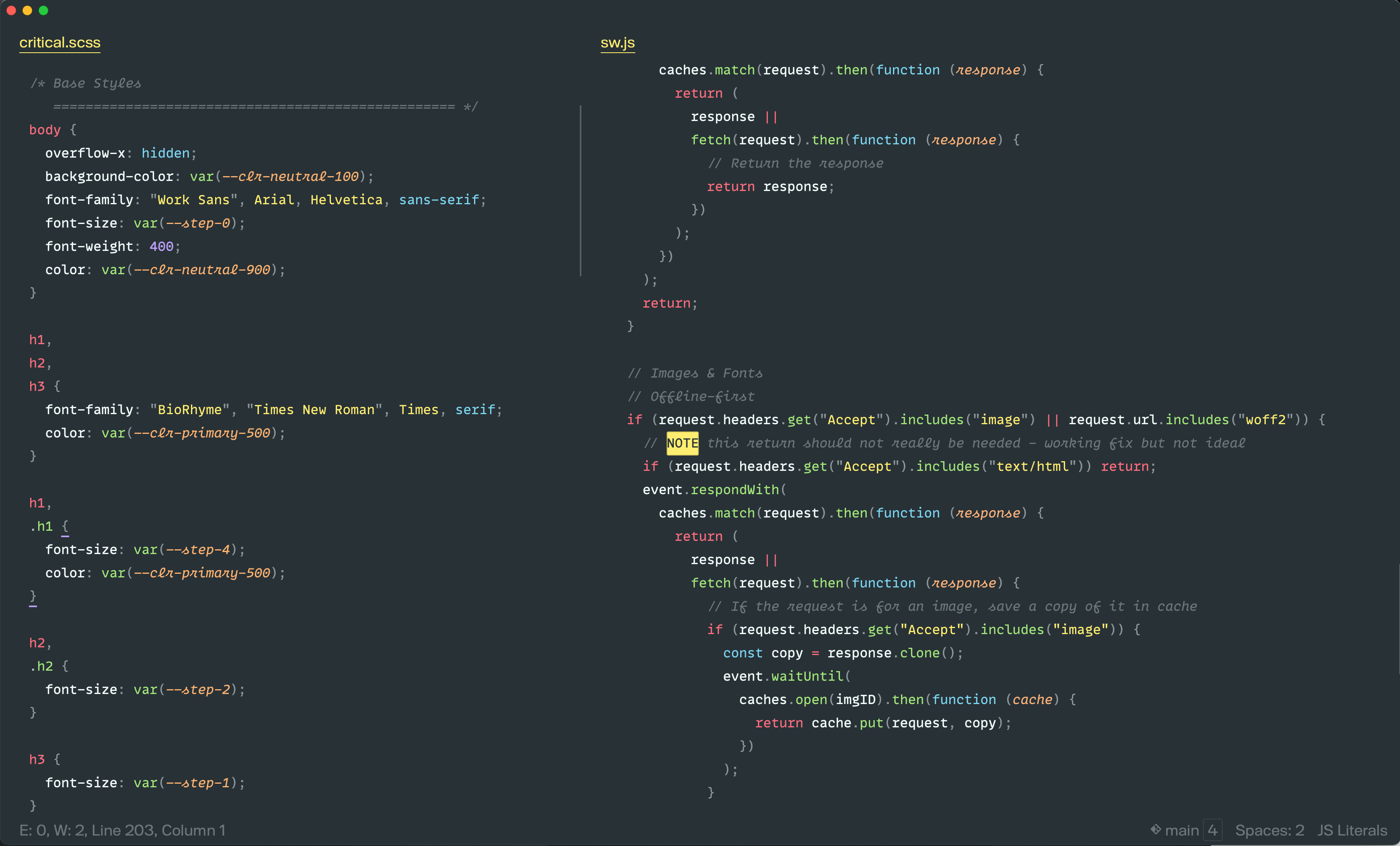Click the .h2 class selector
Viewport: 1400px width, 846px height.
pyautogui.click(x=41, y=666)
